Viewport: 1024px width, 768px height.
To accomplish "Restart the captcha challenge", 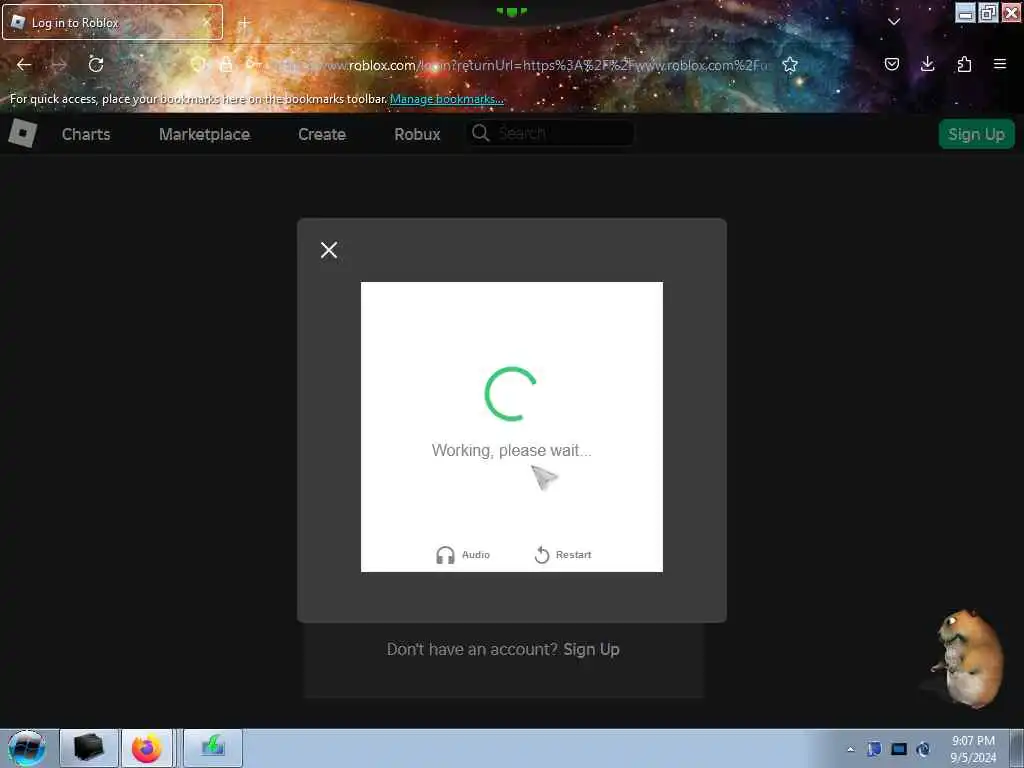I will pyautogui.click(x=562, y=554).
